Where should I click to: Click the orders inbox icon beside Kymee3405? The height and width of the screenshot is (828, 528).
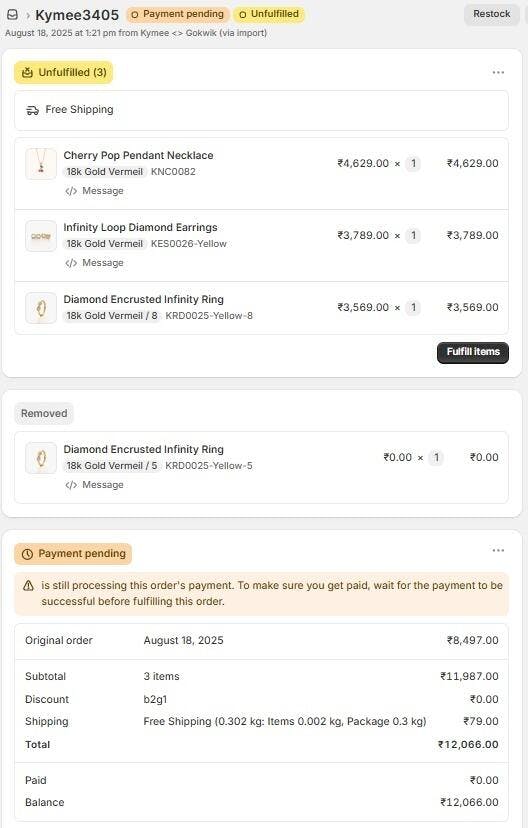tap(12, 15)
